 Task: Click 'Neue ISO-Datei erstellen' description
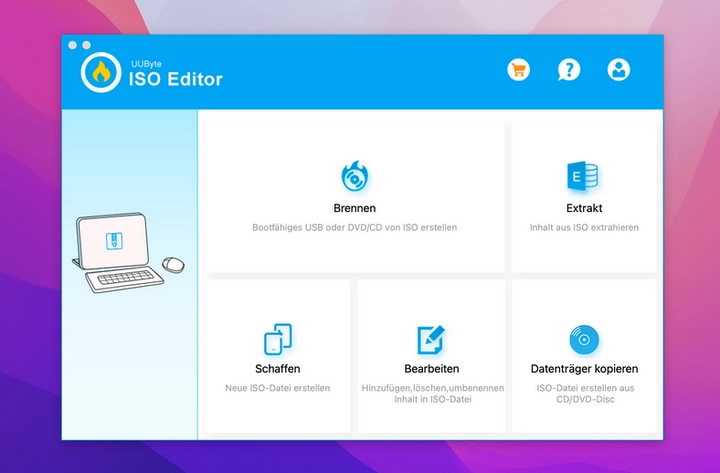point(277,388)
